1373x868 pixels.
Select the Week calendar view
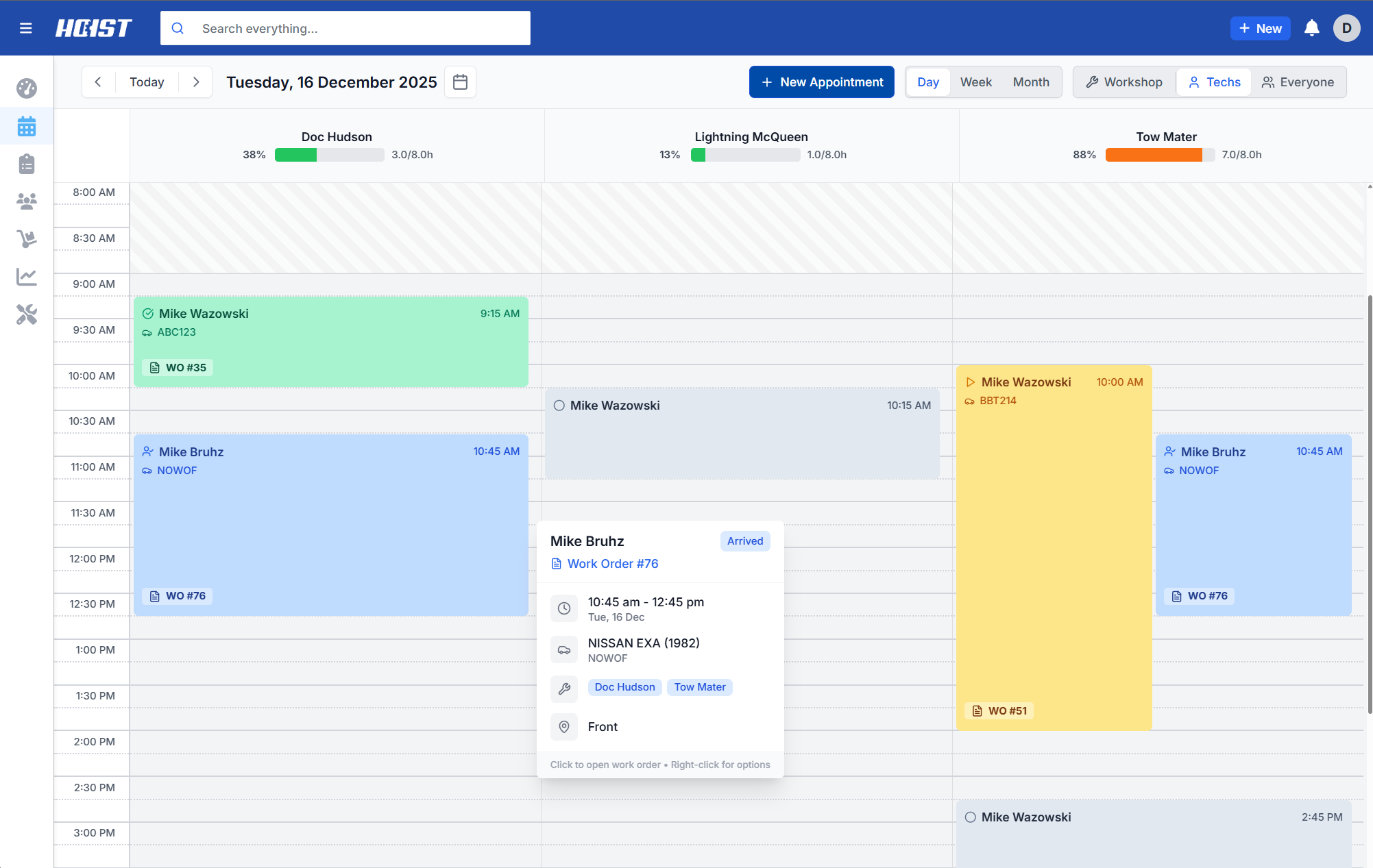coord(975,82)
